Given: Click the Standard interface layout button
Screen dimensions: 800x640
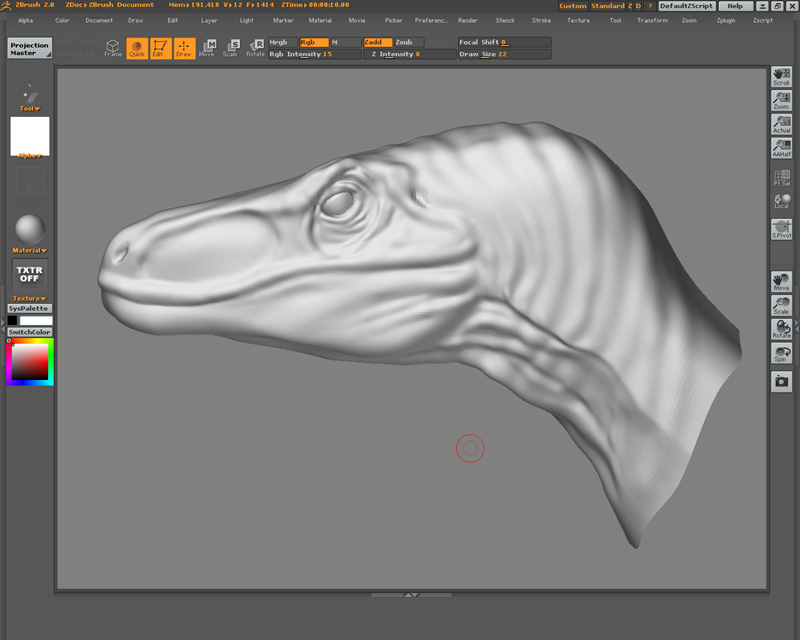Looking at the screenshot, I should tap(608, 6).
